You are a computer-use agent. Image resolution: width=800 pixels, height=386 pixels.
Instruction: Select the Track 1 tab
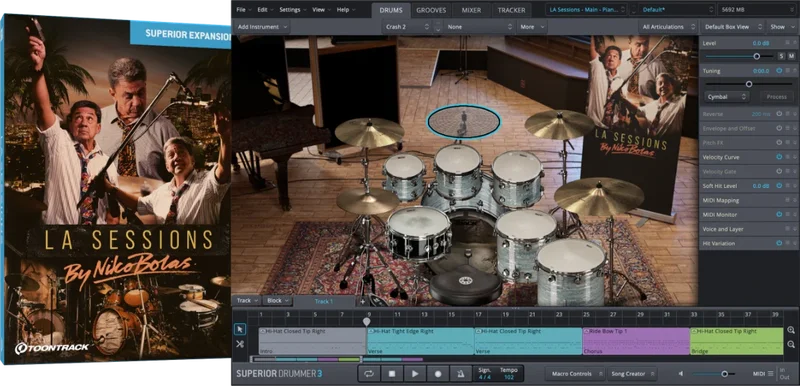pyautogui.click(x=324, y=301)
